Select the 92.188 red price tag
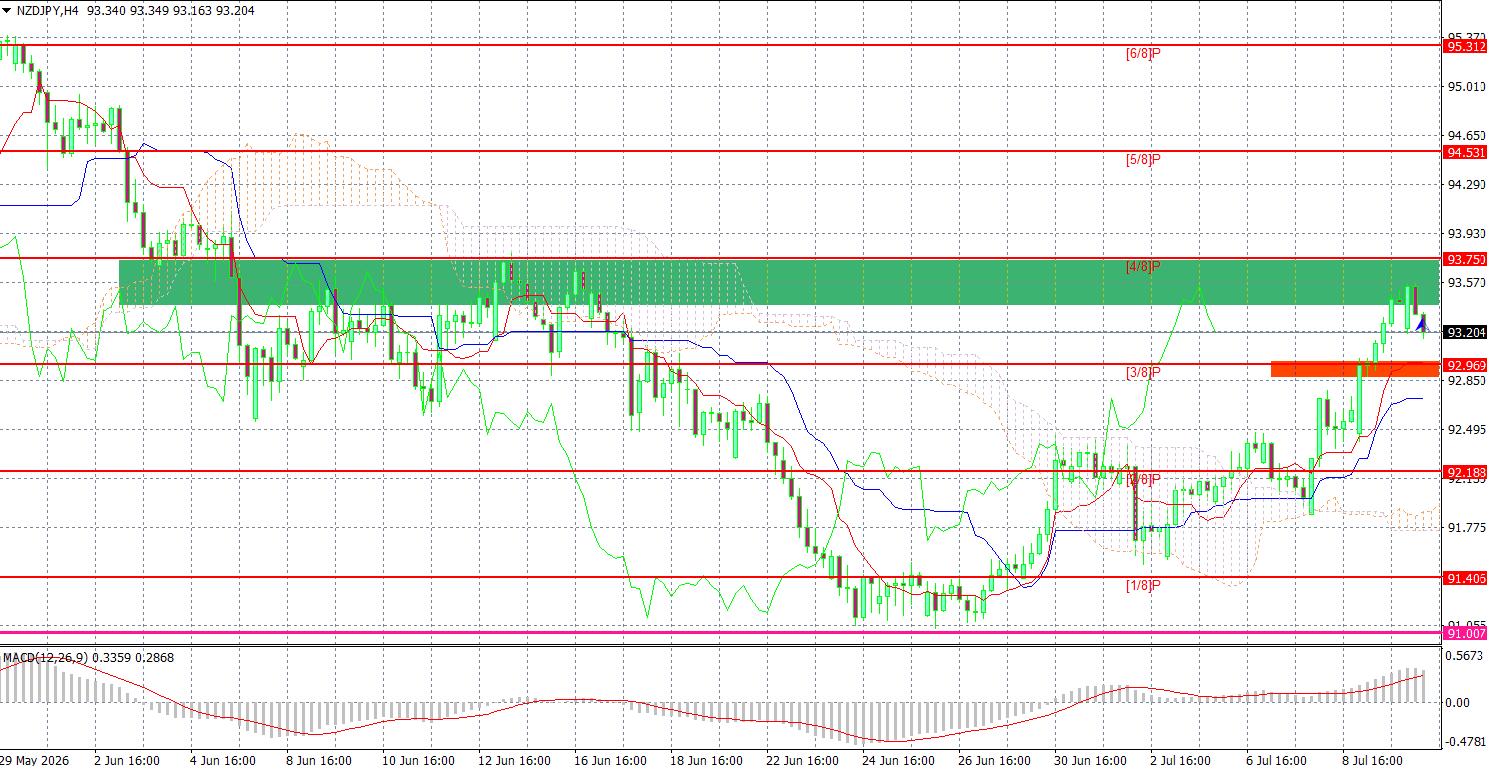 coord(1465,472)
